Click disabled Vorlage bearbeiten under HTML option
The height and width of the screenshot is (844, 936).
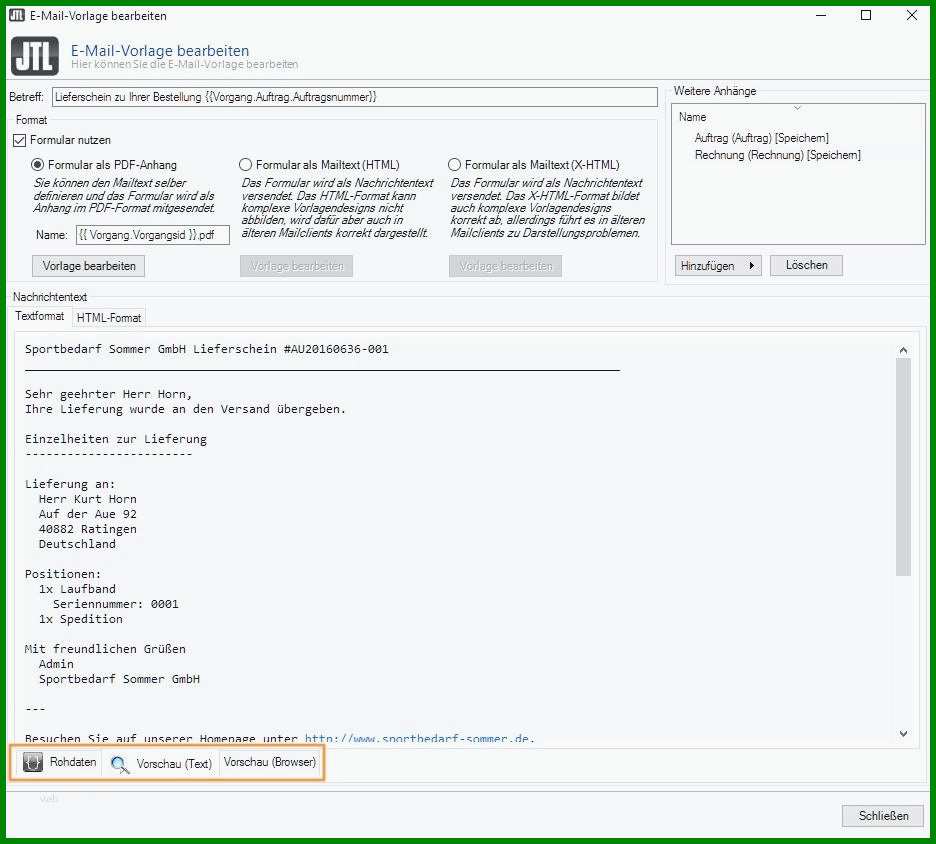[297, 266]
